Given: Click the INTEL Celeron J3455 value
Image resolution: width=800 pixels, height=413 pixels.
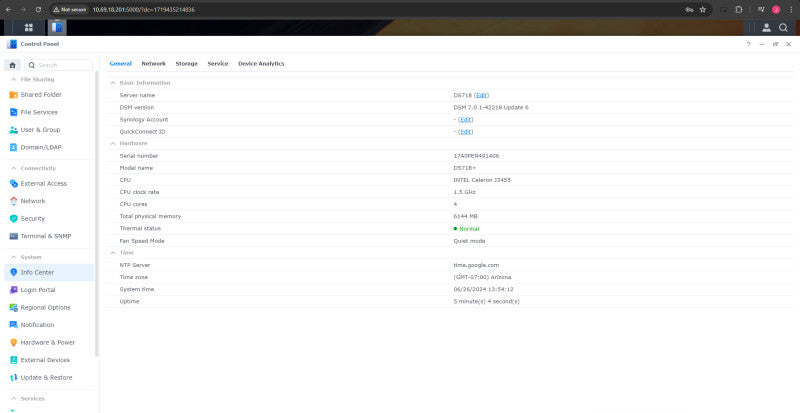Looking at the screenshot, I should (x=482, y=180).
